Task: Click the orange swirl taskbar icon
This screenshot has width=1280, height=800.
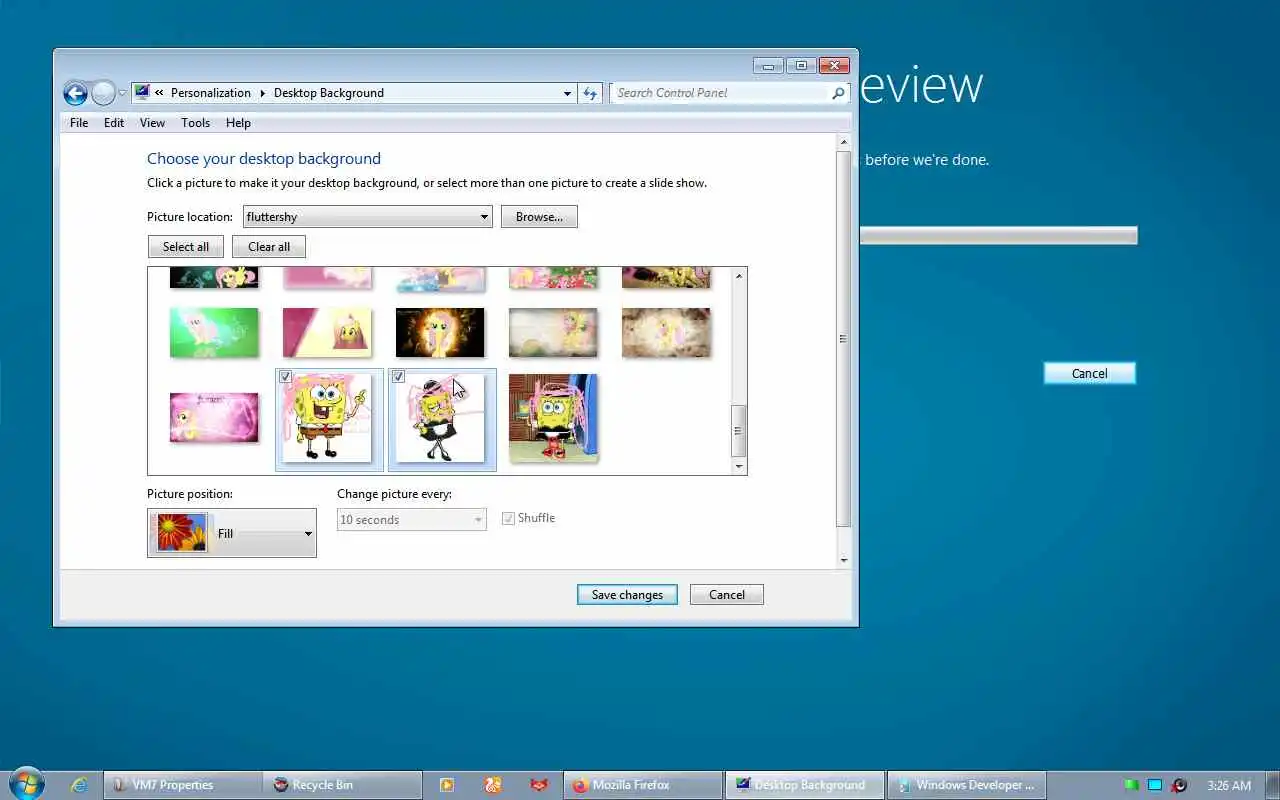Action: (493, 785)
